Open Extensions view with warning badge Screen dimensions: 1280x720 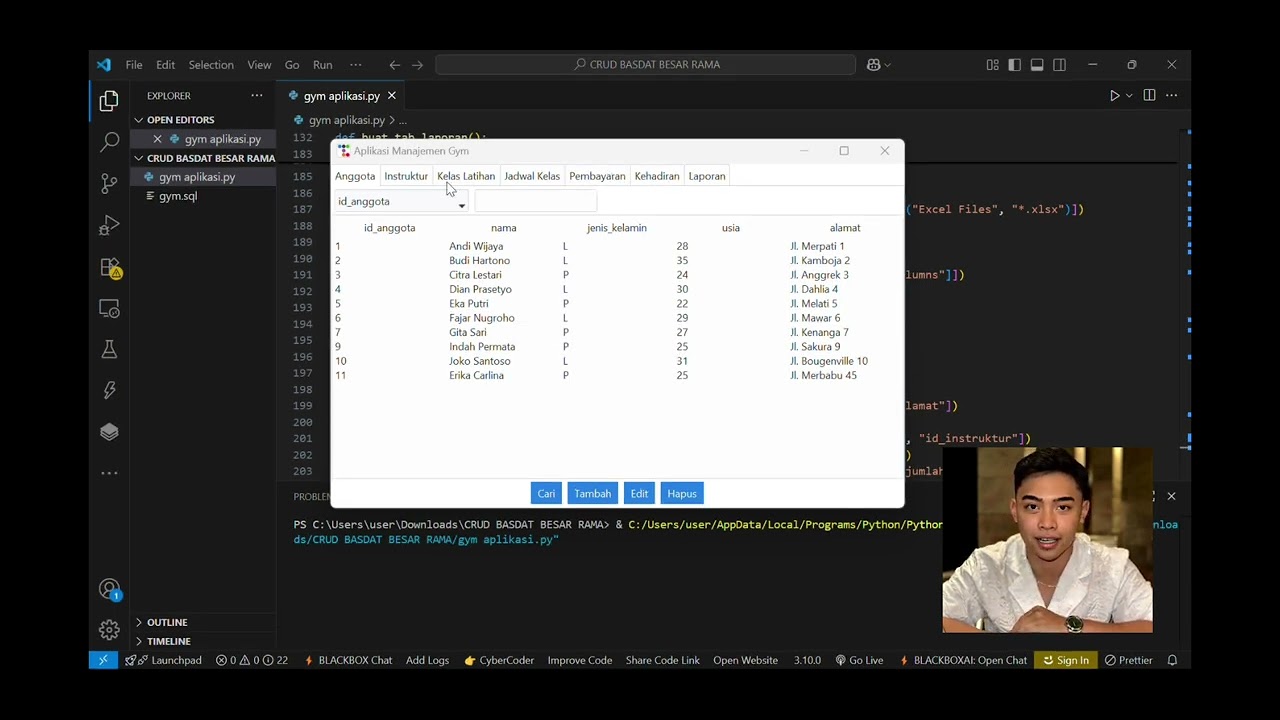pos(110,268)
